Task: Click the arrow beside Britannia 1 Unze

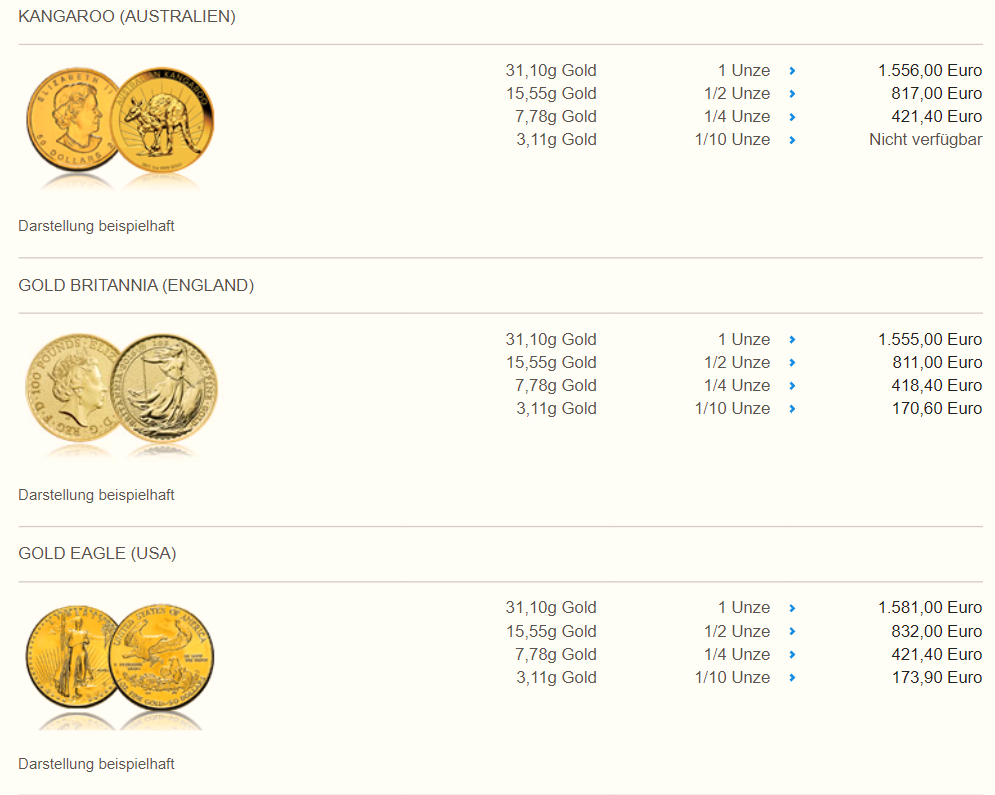Action: pyautogui.click(x=792, y=340)
